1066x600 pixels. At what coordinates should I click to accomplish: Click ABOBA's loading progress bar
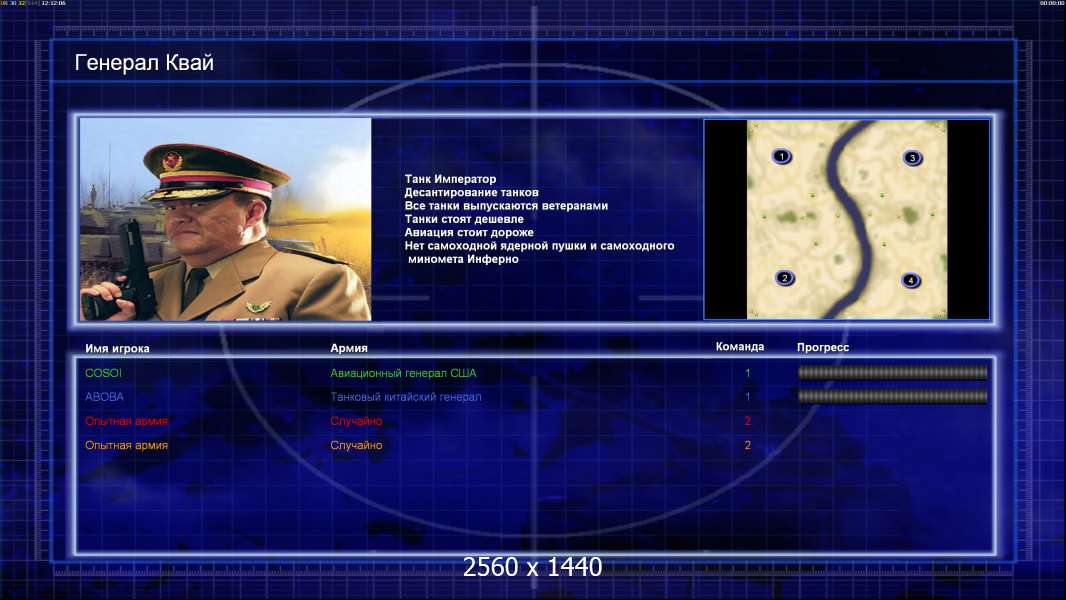click(893, 396)
